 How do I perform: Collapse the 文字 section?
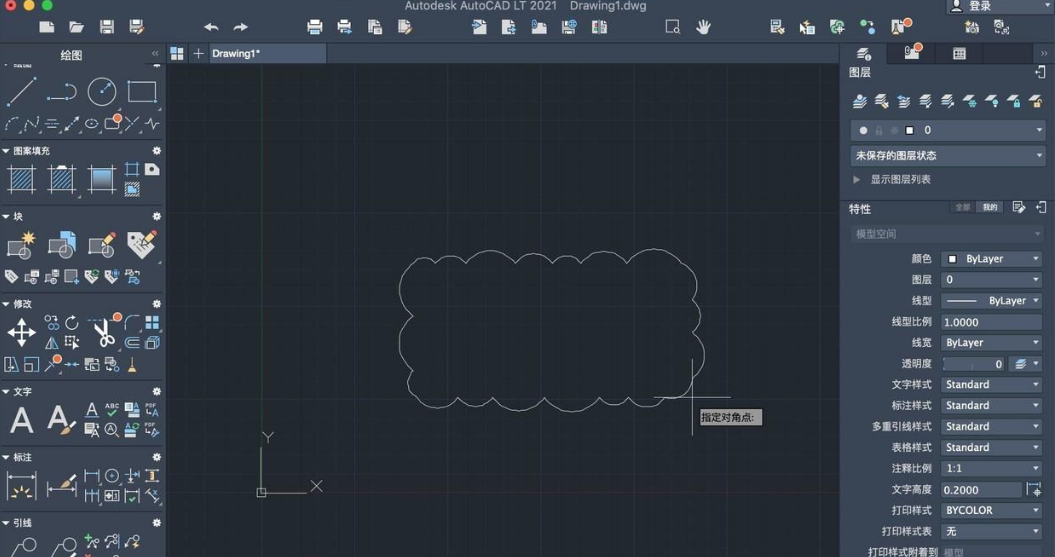coord(5,392)
